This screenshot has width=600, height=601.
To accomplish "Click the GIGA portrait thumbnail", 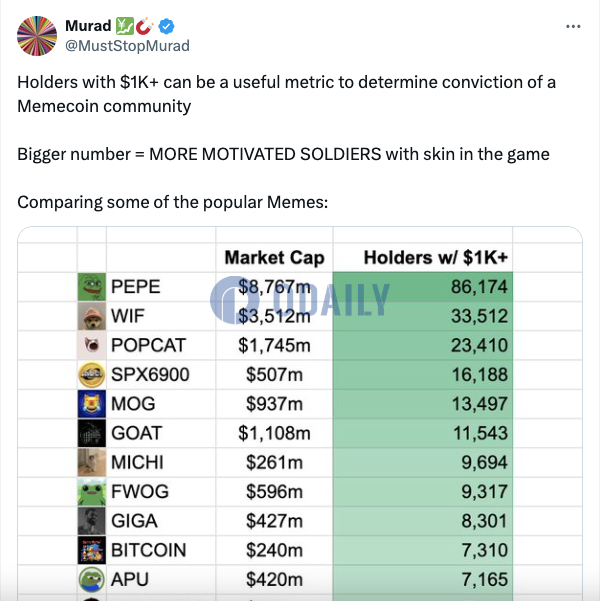I will click(92, 521).
